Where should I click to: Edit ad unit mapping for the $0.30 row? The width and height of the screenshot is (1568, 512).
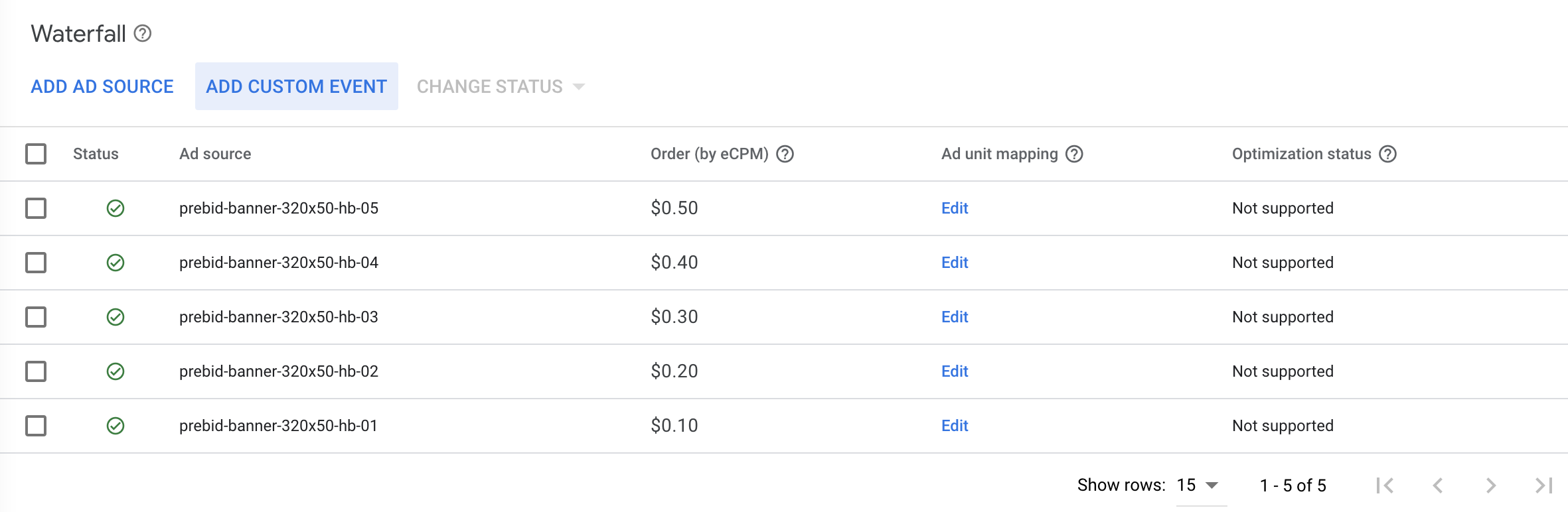click(x=955, y=317)
